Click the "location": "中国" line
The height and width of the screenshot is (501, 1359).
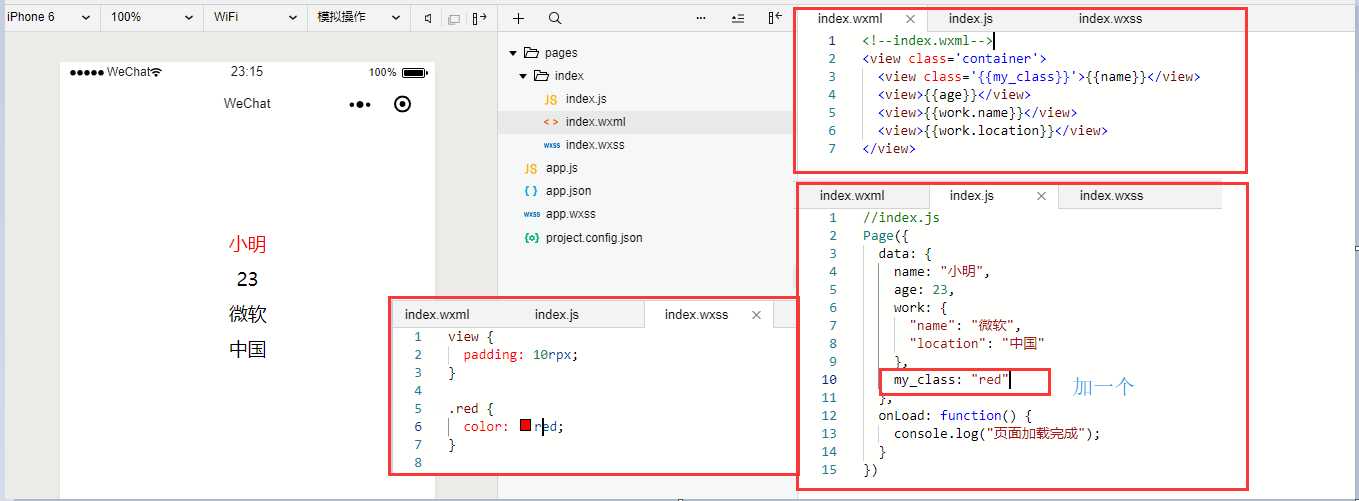pyautogui.click(x=977, y=344)
